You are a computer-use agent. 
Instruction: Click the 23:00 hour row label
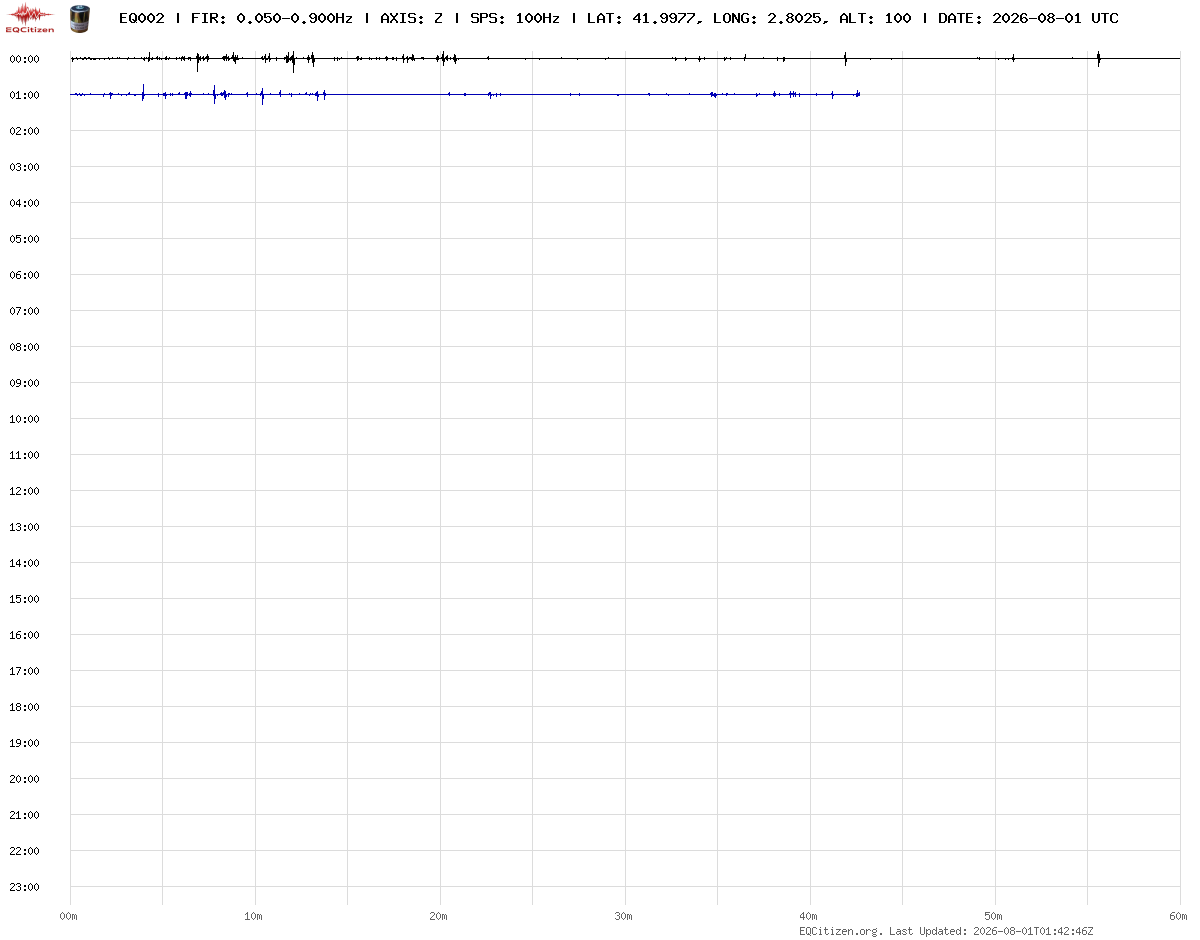24,887
